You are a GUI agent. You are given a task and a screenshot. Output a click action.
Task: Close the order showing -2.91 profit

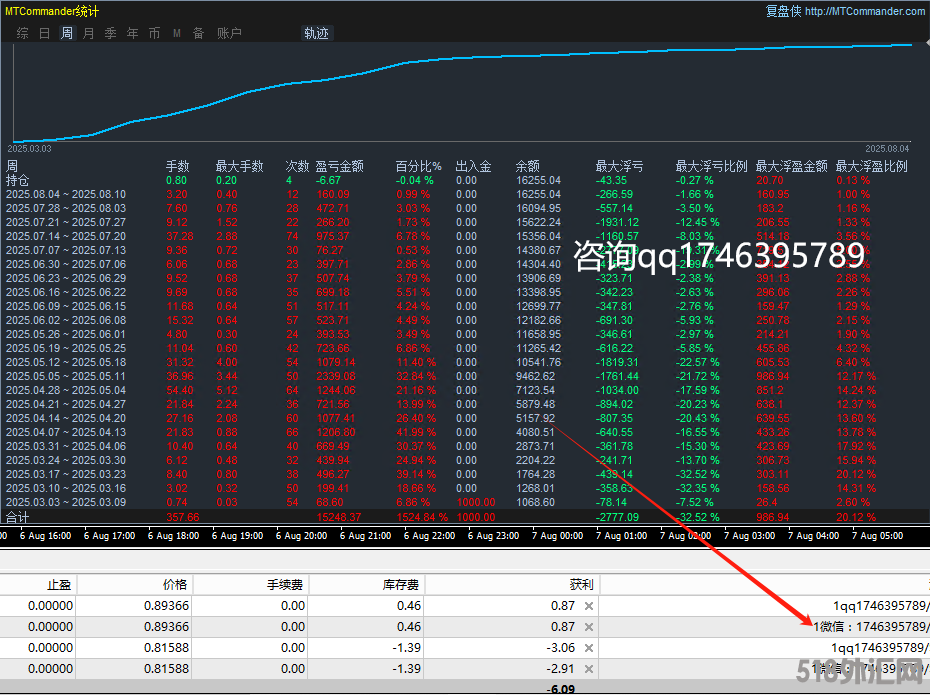(589, 669)
